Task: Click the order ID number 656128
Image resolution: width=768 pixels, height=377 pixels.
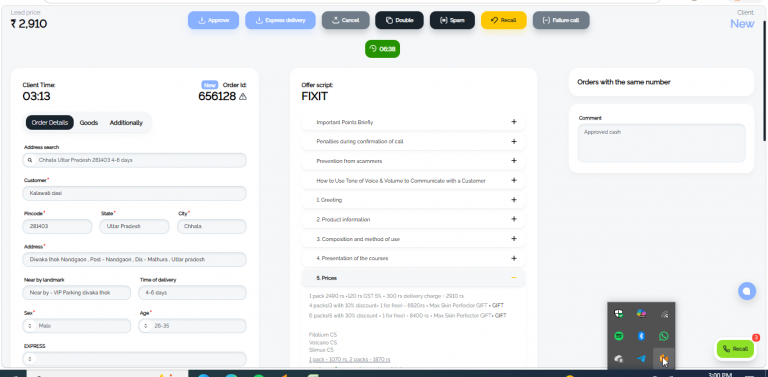Action: pyautogui.click(x=217, y=96)
